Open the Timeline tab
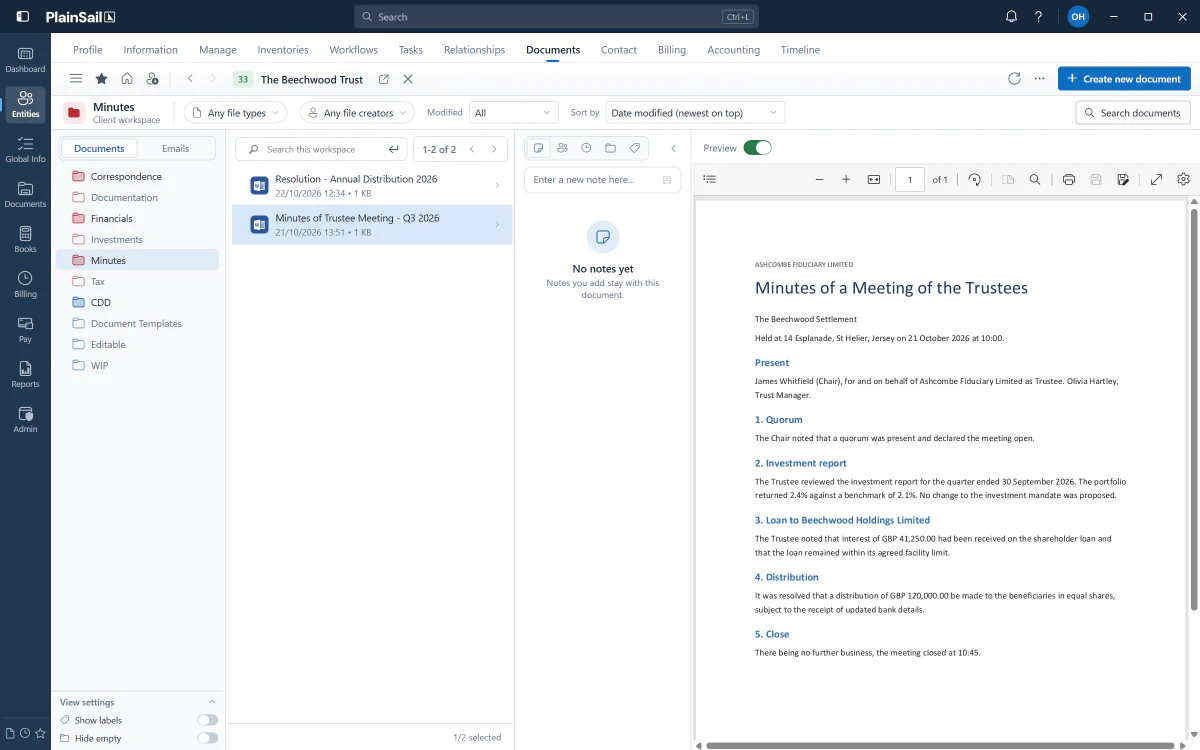1200x750 pixels. tap(800, 50)
